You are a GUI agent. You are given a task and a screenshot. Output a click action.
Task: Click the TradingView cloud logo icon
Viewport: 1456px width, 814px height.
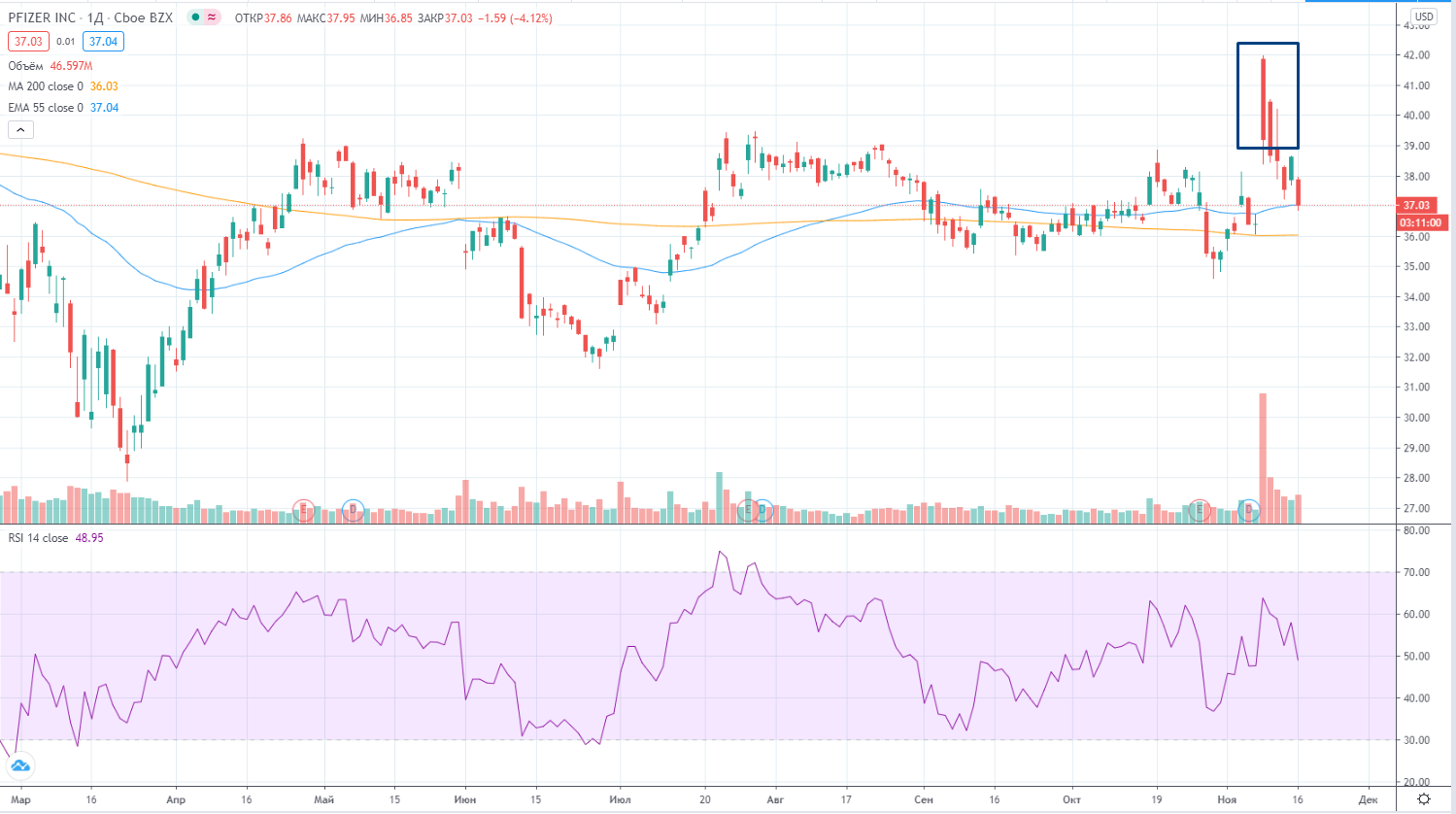point(19,766)
